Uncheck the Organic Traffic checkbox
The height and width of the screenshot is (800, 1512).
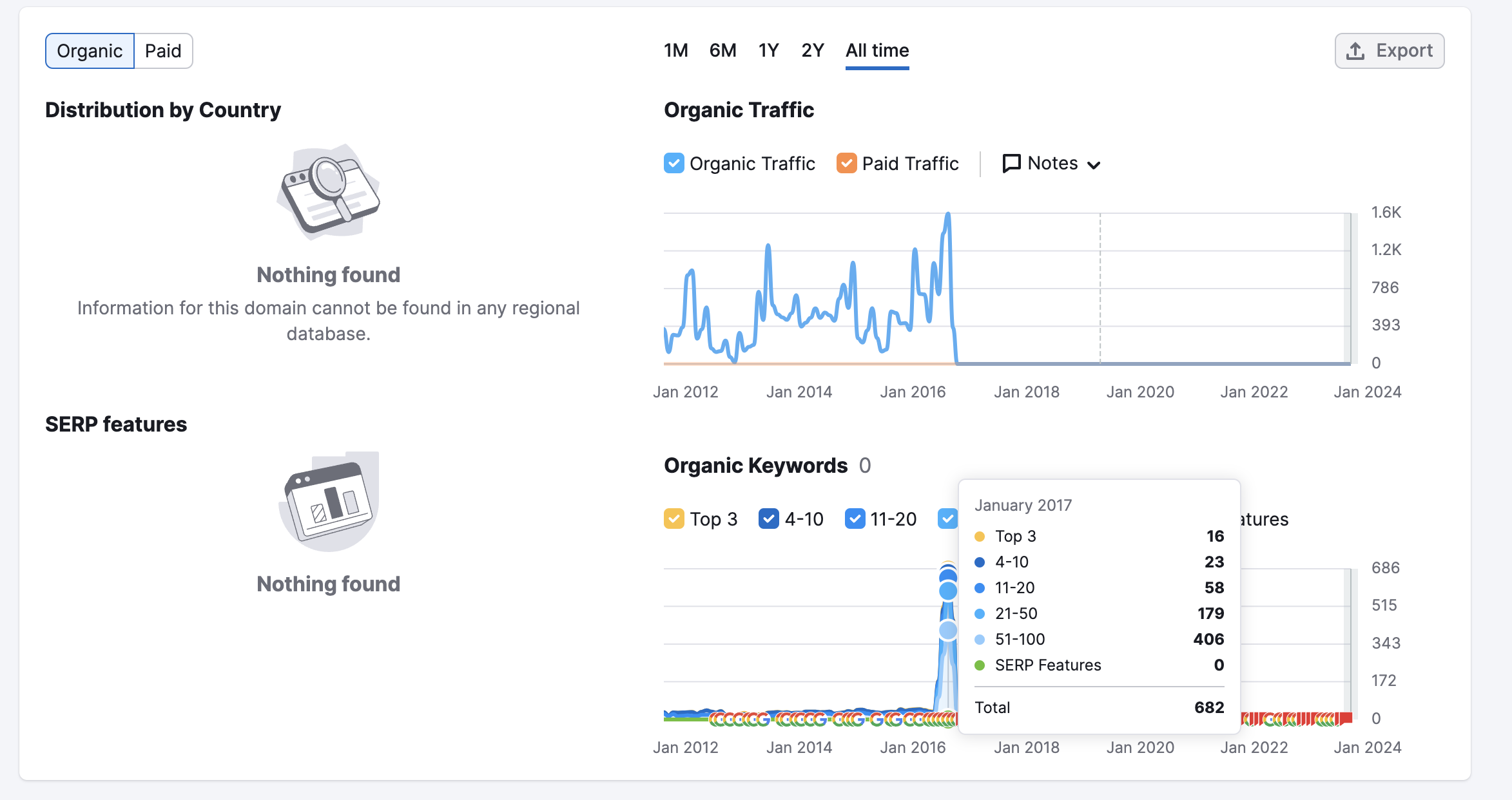[x=674, y=164]
